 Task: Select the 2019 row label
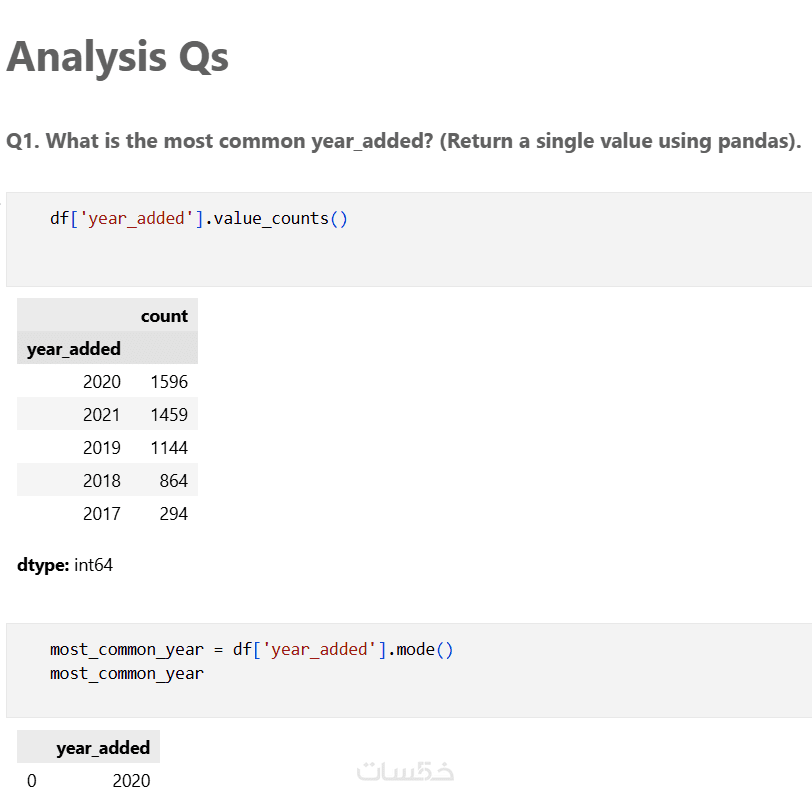pos(102,448)
